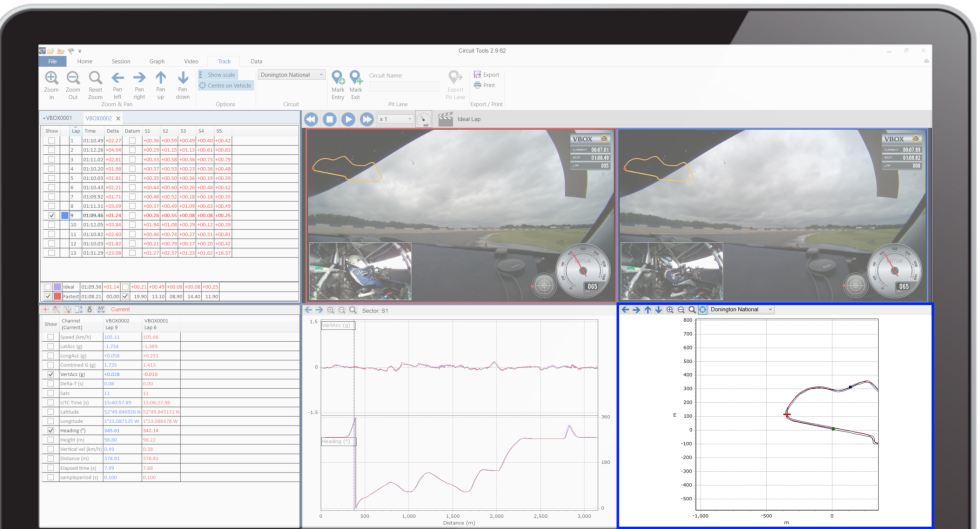
Task: Switch to the Session ribbon tab
Action: point(121,61)
